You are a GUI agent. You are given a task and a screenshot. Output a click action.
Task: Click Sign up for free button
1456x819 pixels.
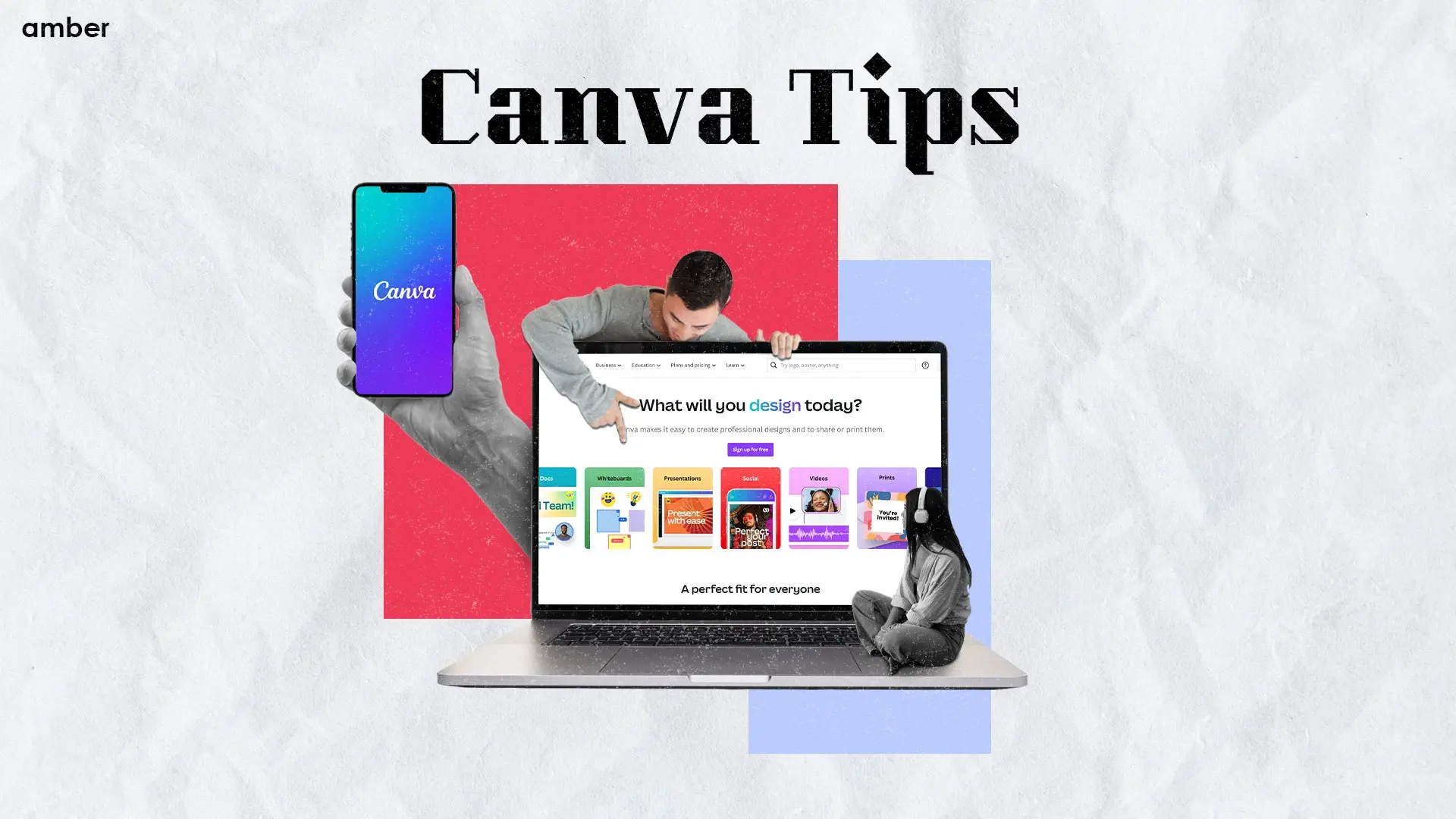click(750, 449)
